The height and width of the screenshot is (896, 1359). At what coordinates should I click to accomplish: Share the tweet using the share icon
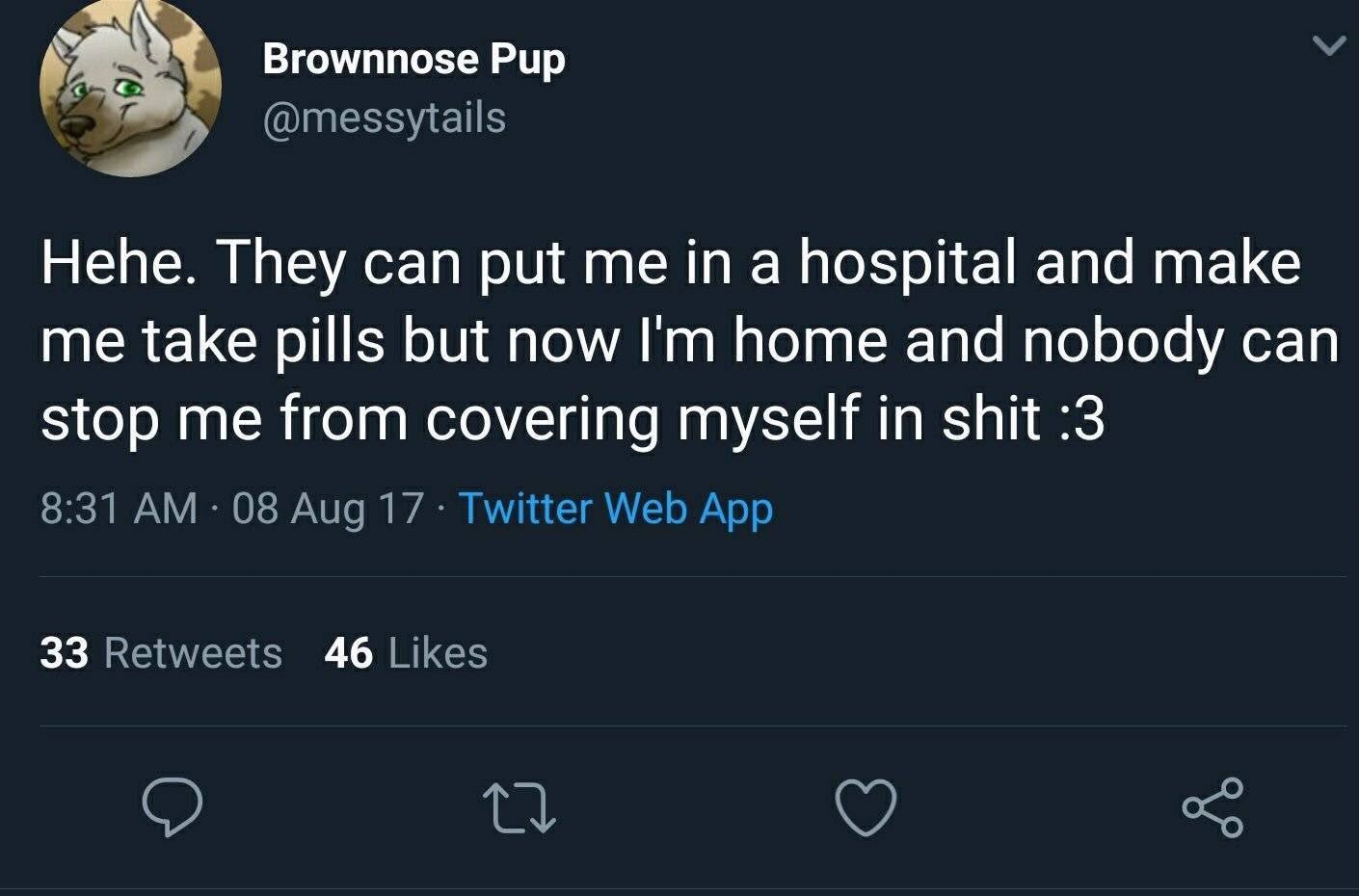1213,807
